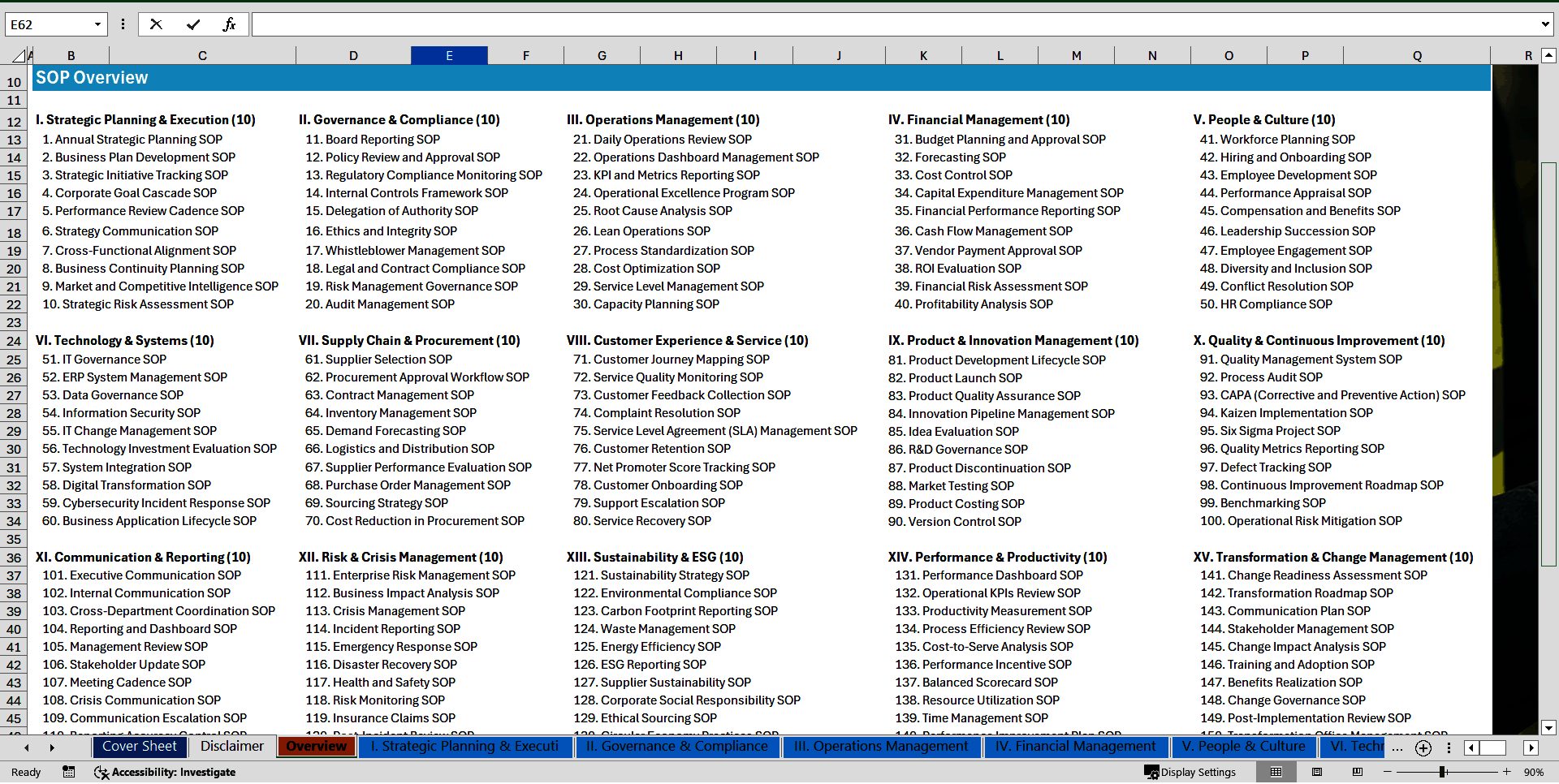Open the Cover Sheet tab
1559x784 pixels.
tap(139, 747)
